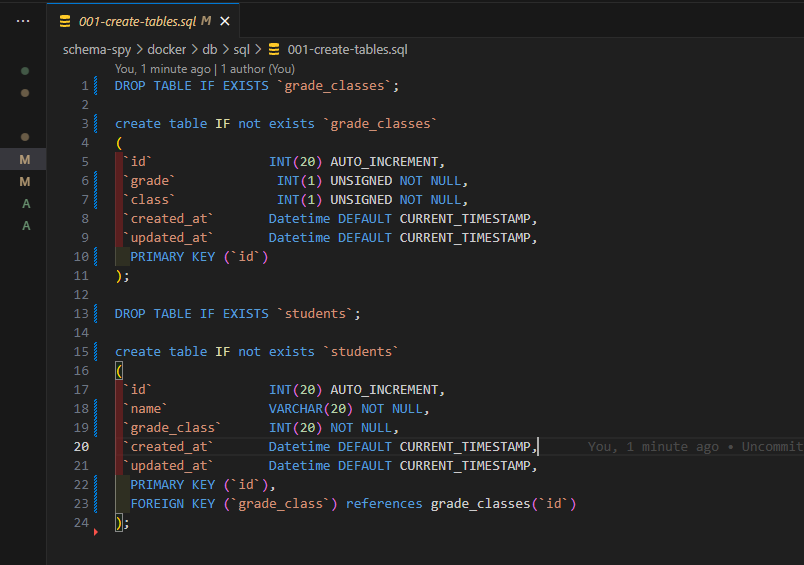This screenshot has height=565, width=804.
Task: Click '`students`' on line 15
Action: [361, 351]
